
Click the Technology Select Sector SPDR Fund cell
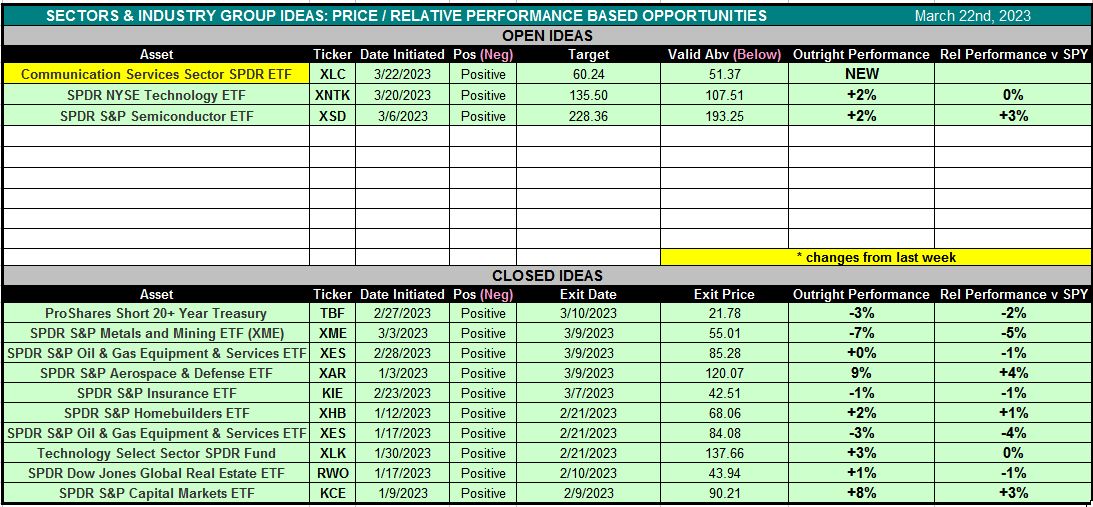coord(156,453)
